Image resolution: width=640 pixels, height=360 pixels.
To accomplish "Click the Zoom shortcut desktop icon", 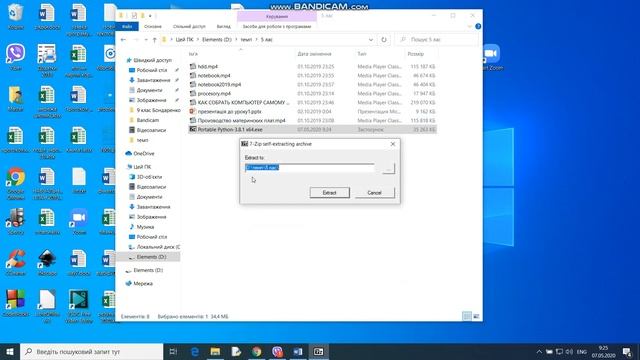I will 79,222.
